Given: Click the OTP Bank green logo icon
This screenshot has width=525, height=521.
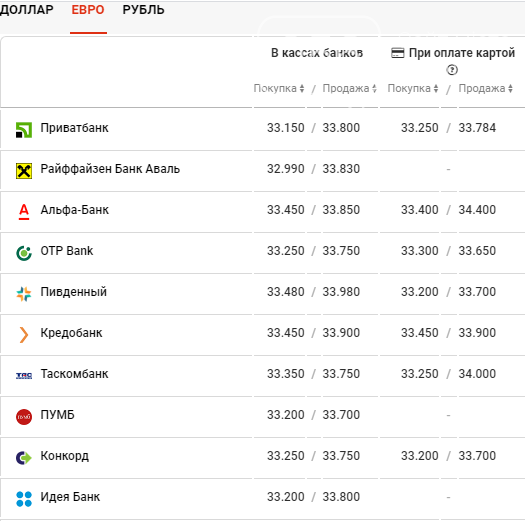Looking at the screenshot, I should (x=24, y=253).
